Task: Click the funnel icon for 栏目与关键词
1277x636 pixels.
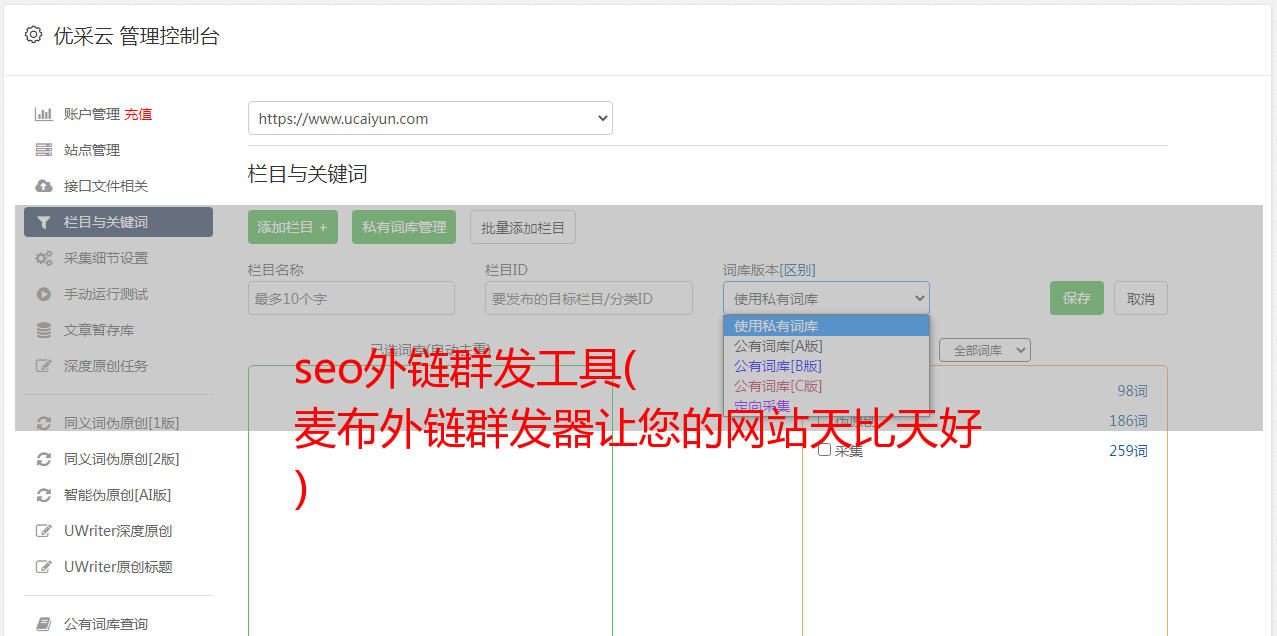Action: [44, 222]
